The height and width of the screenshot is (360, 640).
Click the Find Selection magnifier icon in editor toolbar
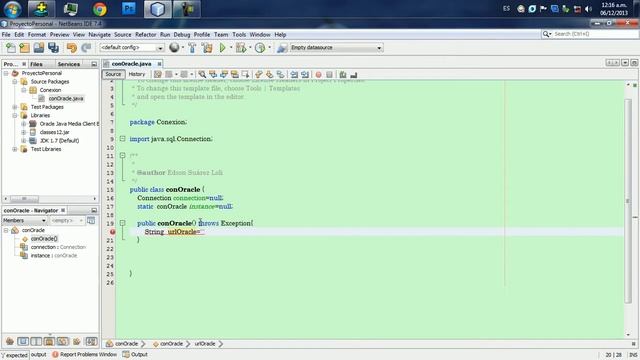pyautogui.click(x=202, y=74)
